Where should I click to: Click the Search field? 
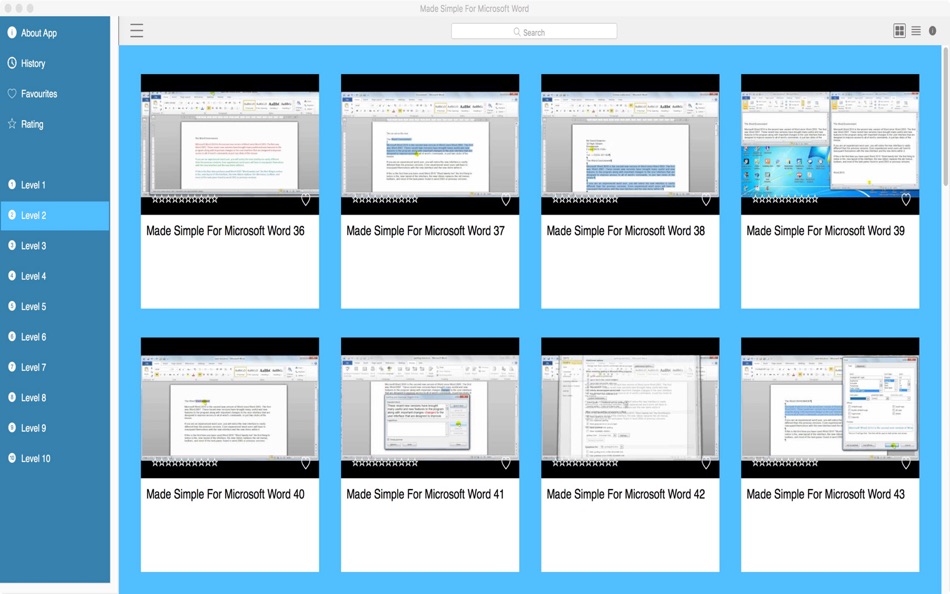534,32
